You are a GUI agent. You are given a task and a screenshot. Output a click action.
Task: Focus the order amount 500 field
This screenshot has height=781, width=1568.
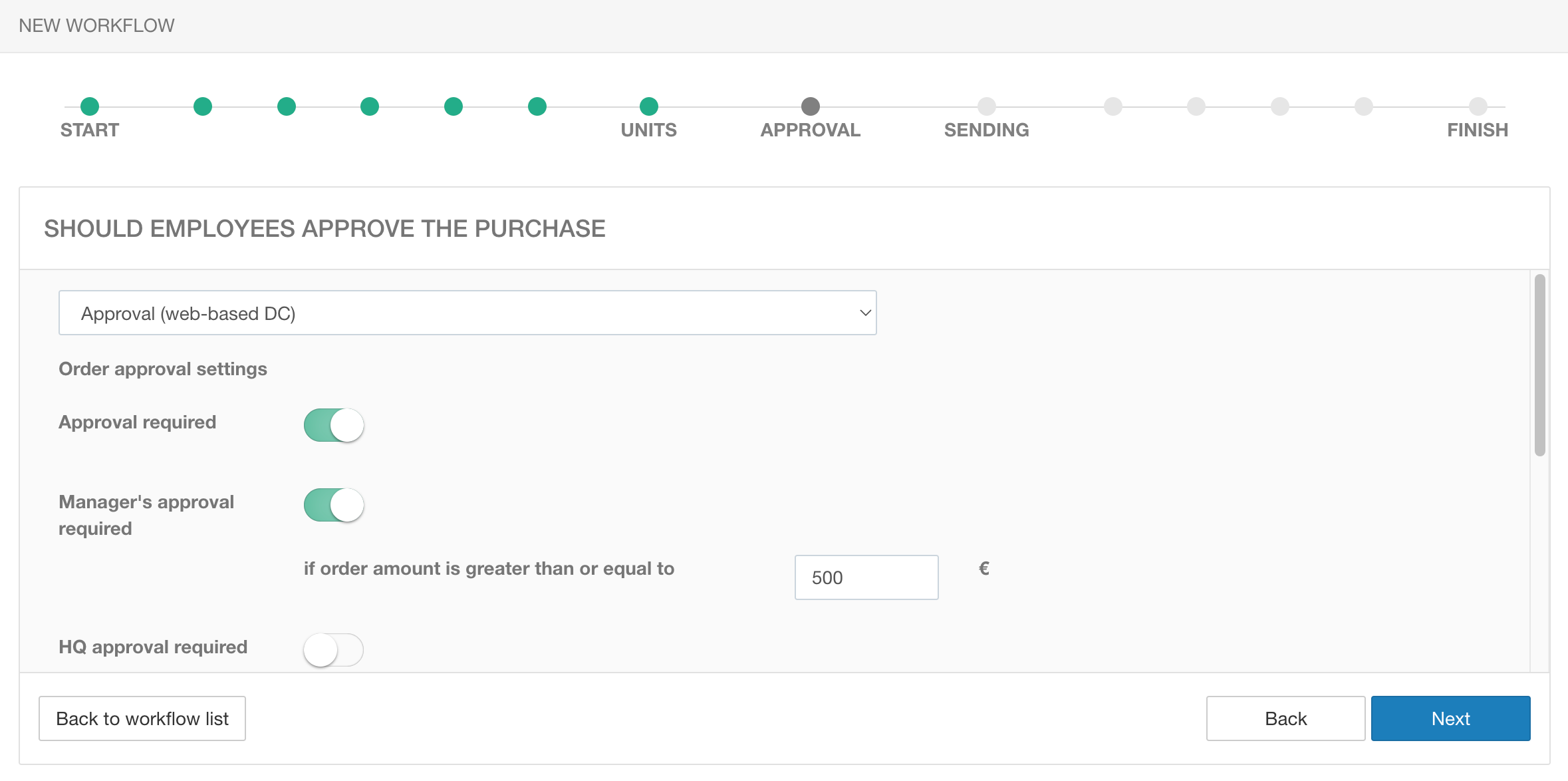click(866, 577)
